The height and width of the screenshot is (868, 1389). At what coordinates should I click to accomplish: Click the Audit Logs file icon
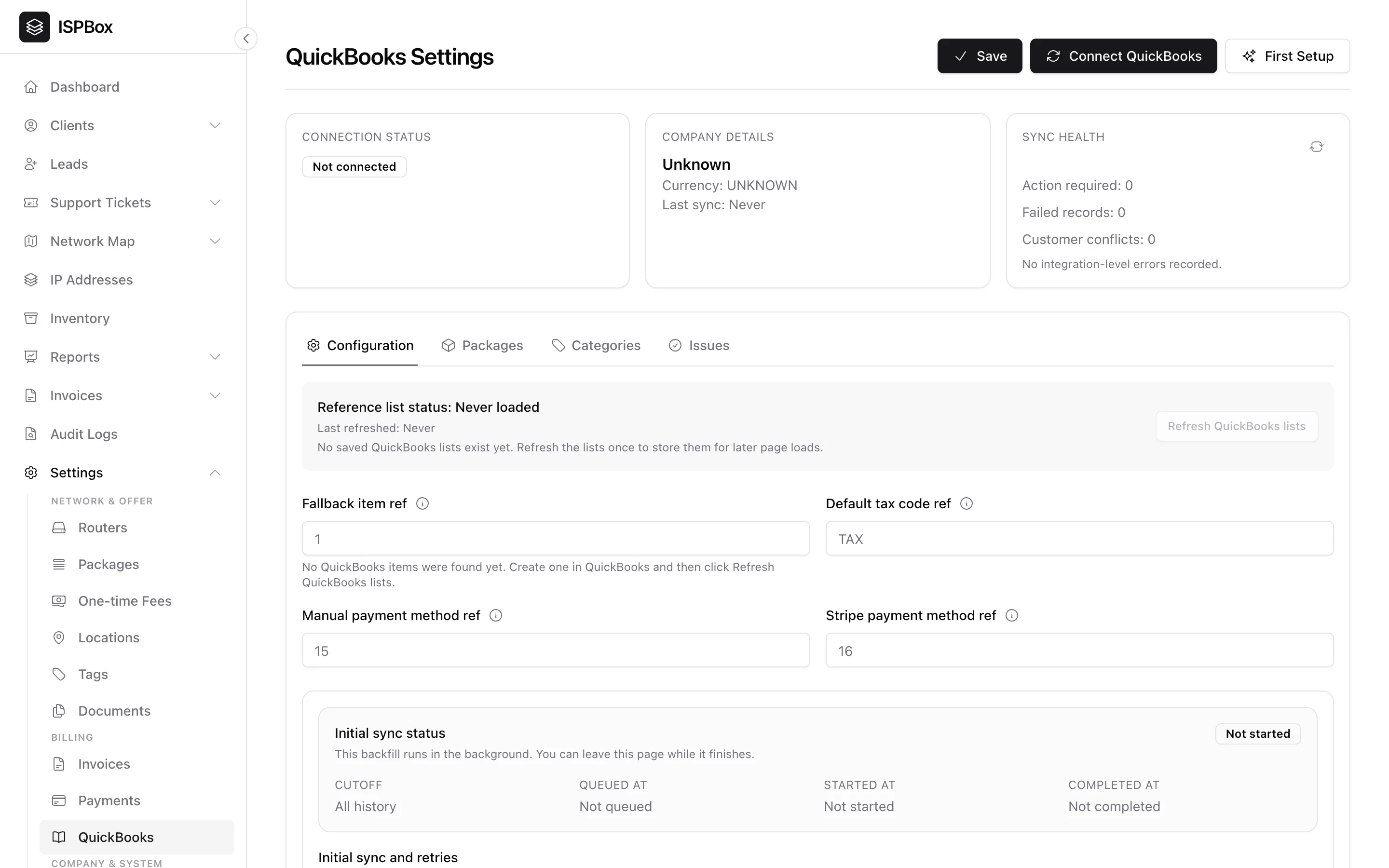(31, 434)
